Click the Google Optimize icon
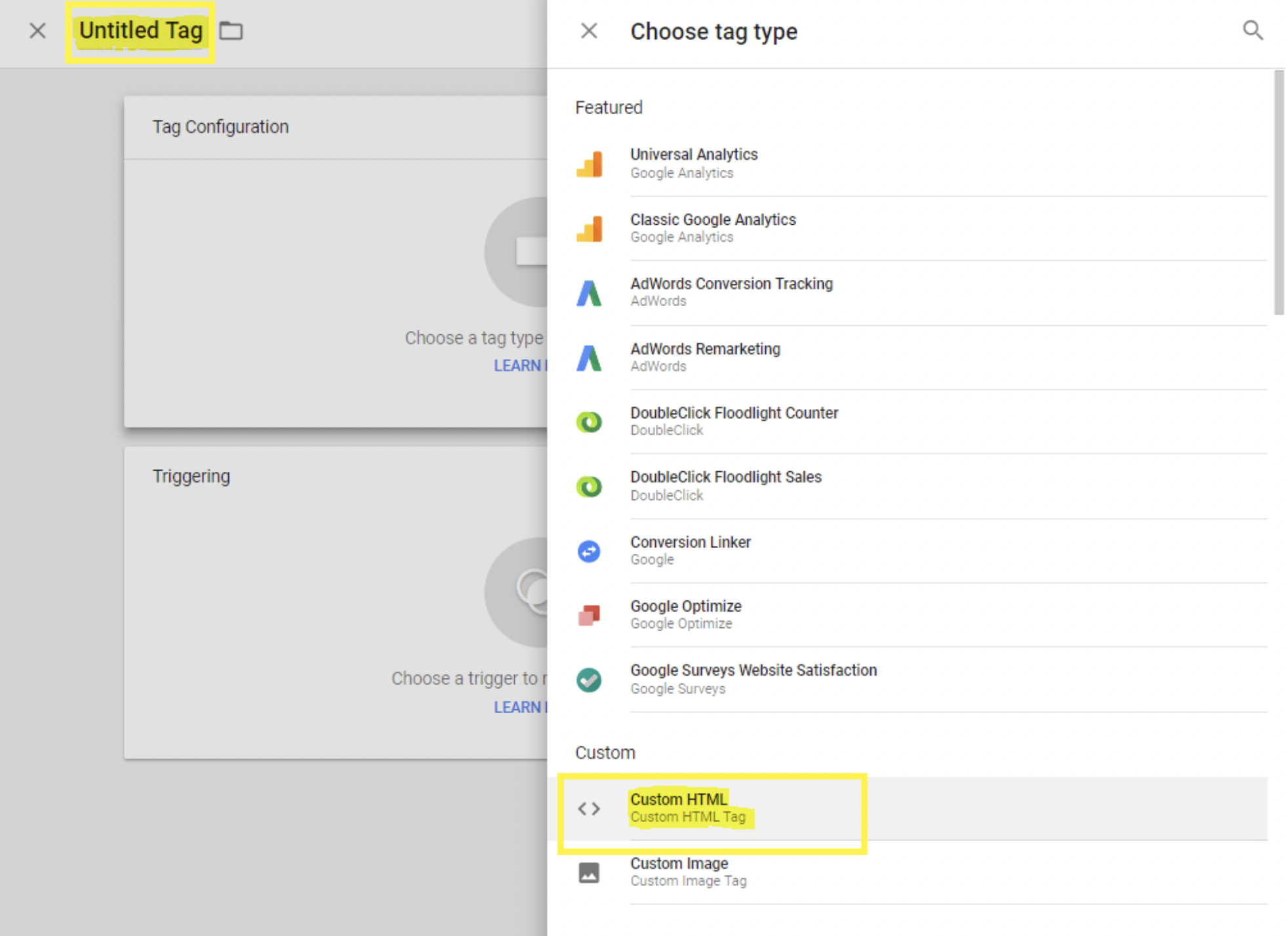This screenshot has height=936, width=1288. pyautogui.click(x=589, y=615)
